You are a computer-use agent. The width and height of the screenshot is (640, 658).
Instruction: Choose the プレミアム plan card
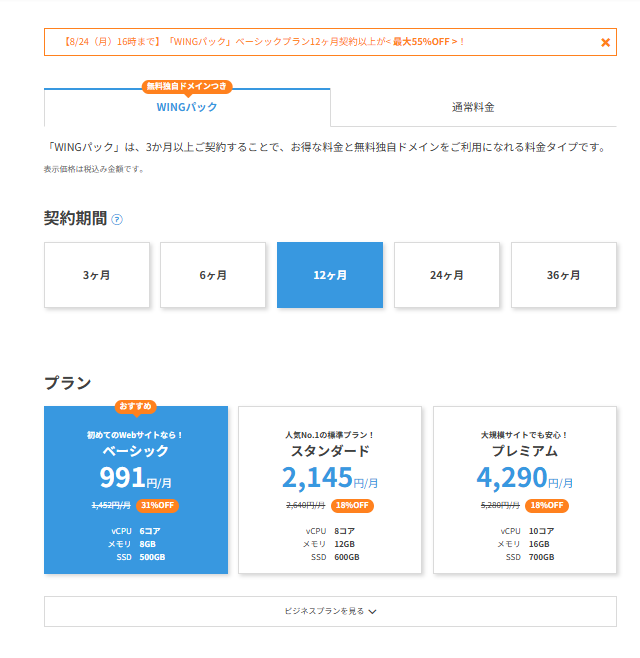pos(525,490)
